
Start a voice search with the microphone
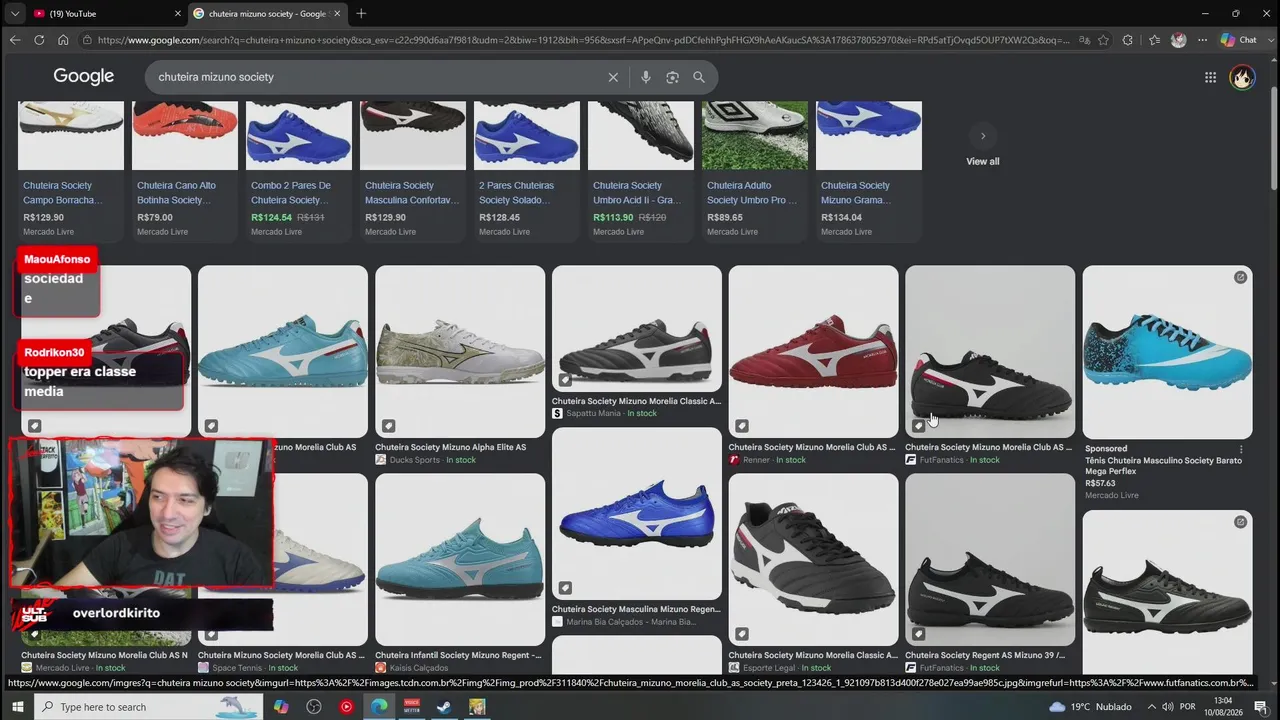(x=646, y=77)
